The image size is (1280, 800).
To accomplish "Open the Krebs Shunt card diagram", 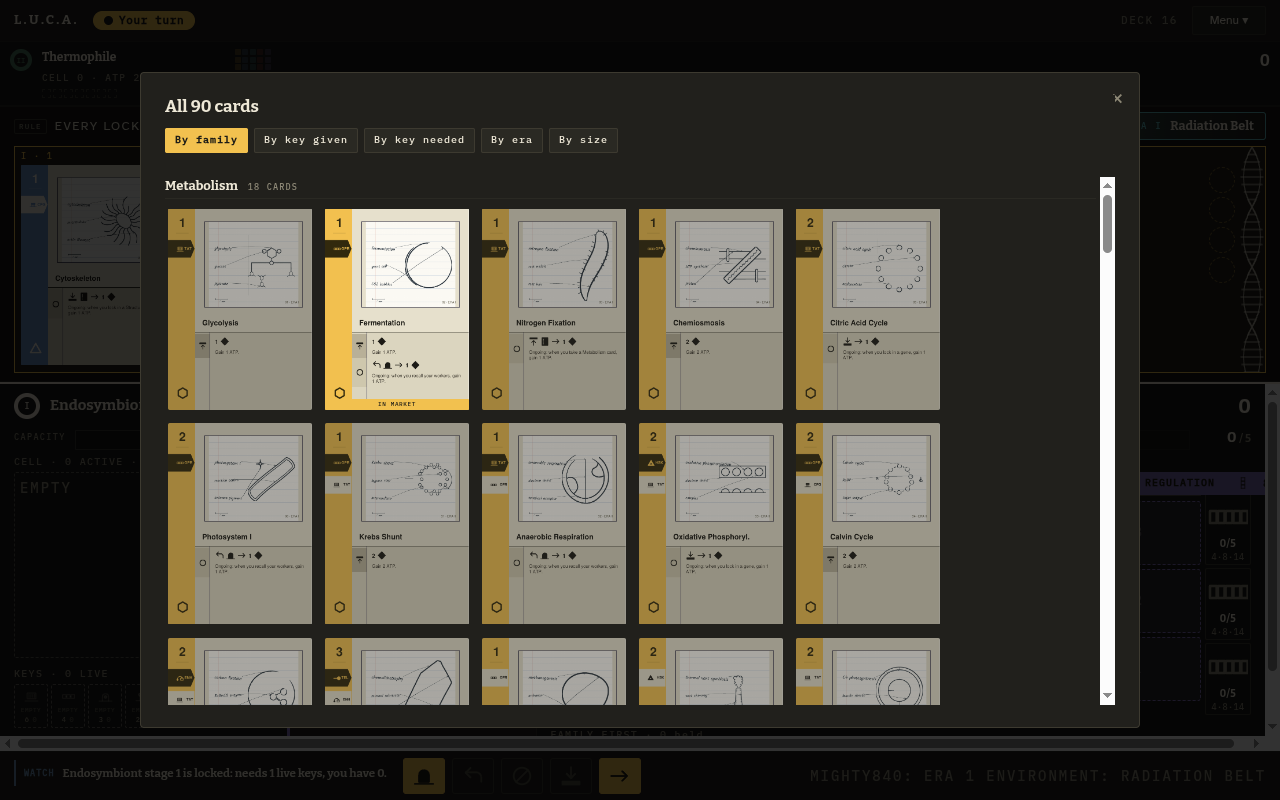I will (x=411, y=478).
